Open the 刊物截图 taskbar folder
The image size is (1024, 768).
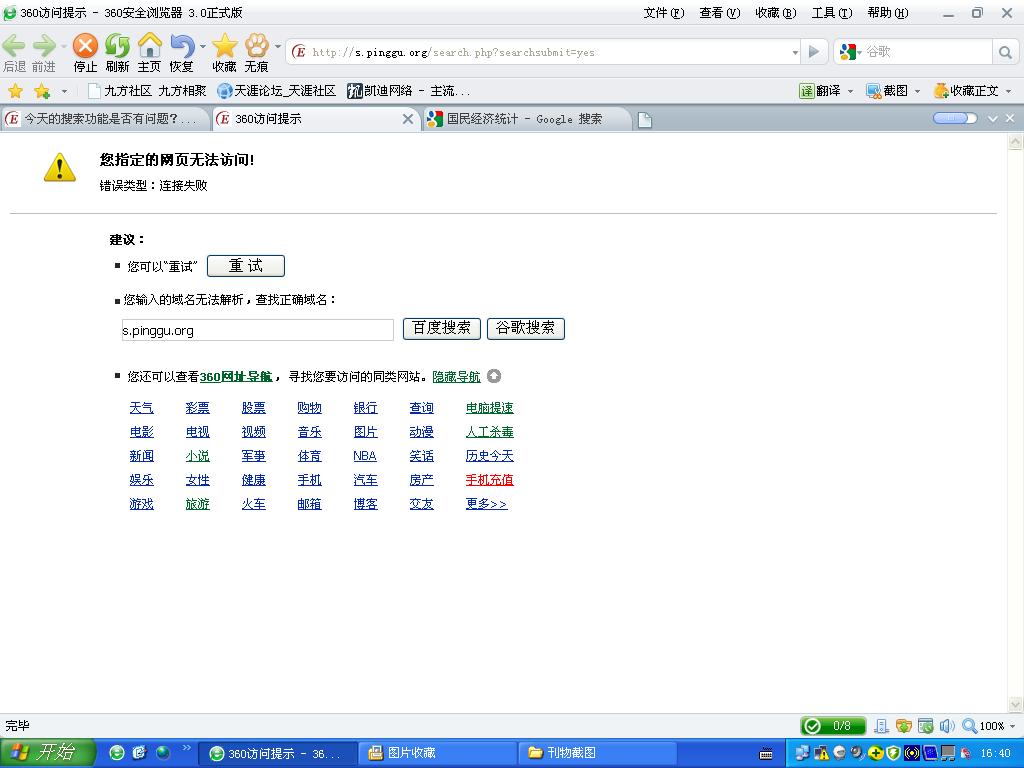click(596, 753)
